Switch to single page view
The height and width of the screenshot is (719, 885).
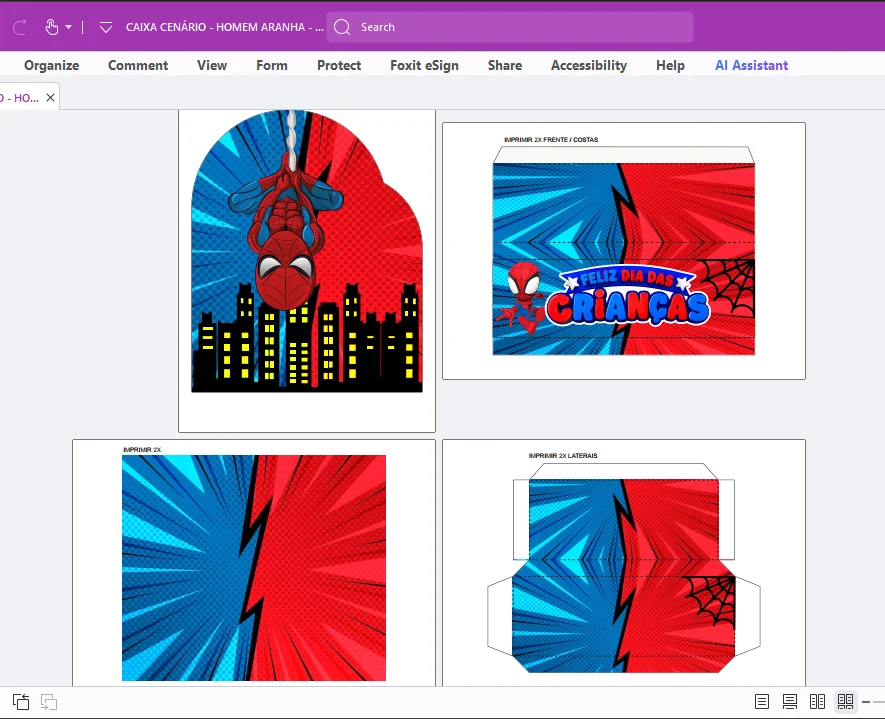pos(761,702)
